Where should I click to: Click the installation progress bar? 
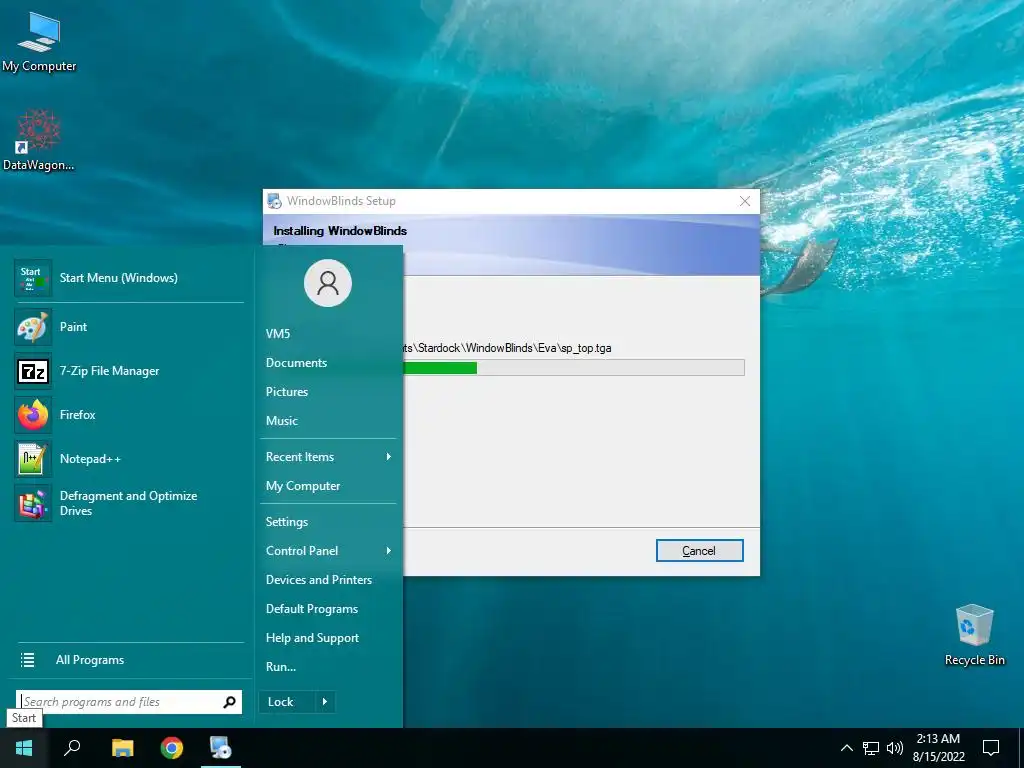(573, 368)
